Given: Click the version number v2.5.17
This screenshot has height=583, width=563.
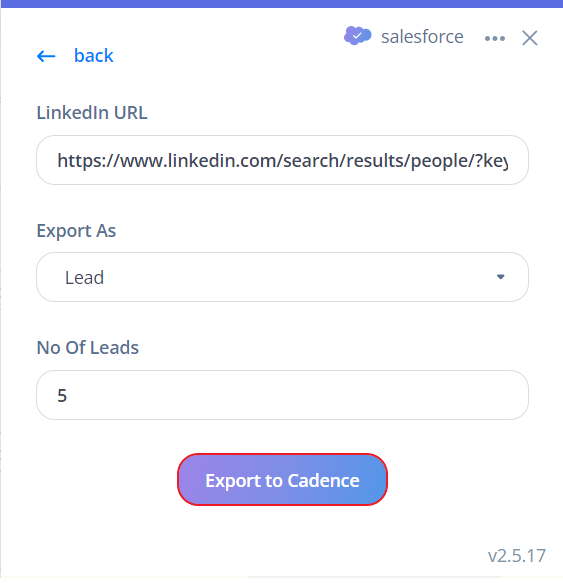Looking at the screenshot, I should (517, 556).
